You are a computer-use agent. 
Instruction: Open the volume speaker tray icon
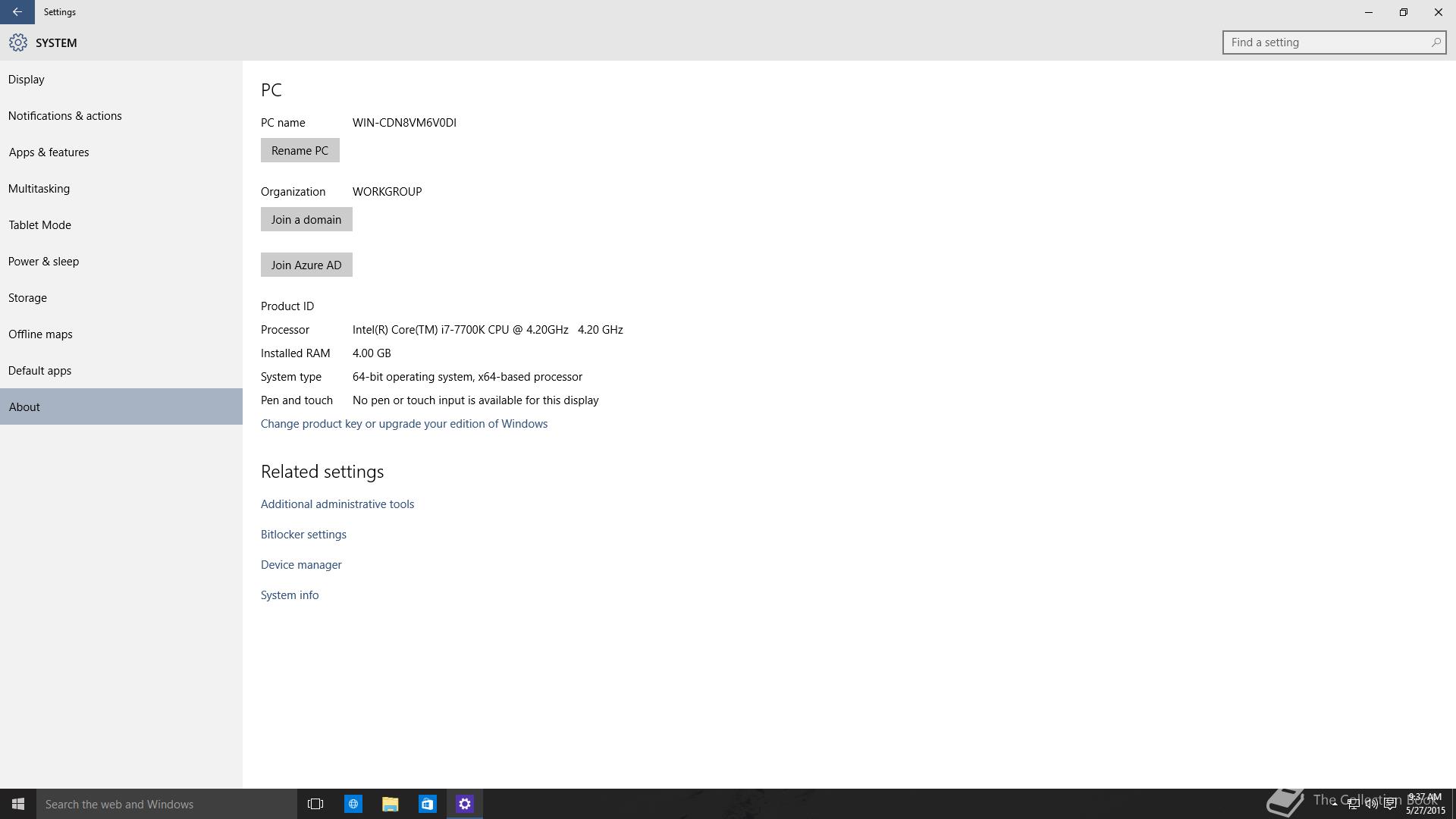pos(1371,804)
